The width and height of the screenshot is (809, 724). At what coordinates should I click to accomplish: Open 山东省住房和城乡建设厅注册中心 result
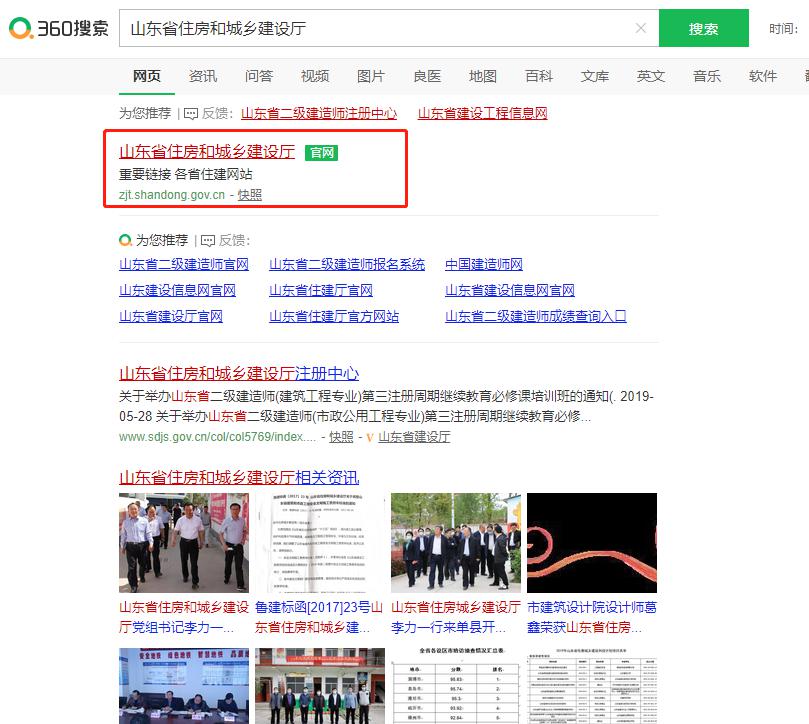tap(239, 373)
